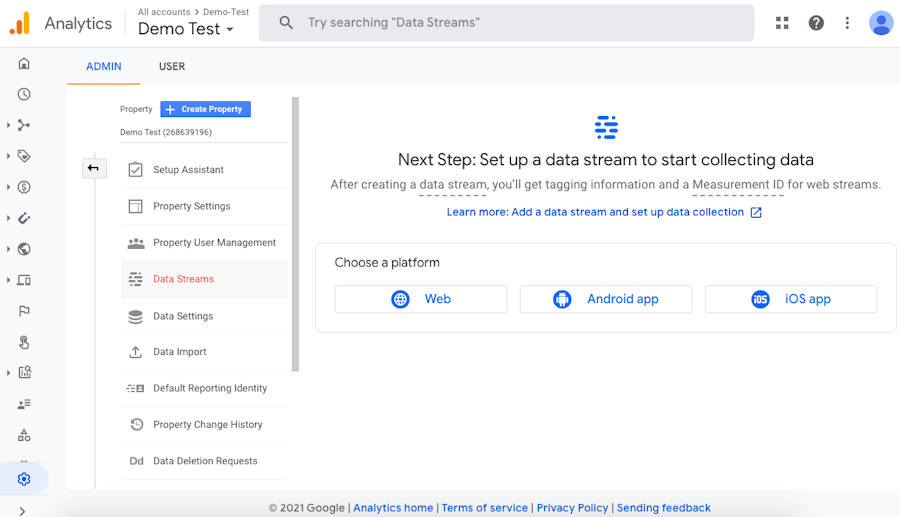Open the Privacy Policy footer link

coord(572,508)
